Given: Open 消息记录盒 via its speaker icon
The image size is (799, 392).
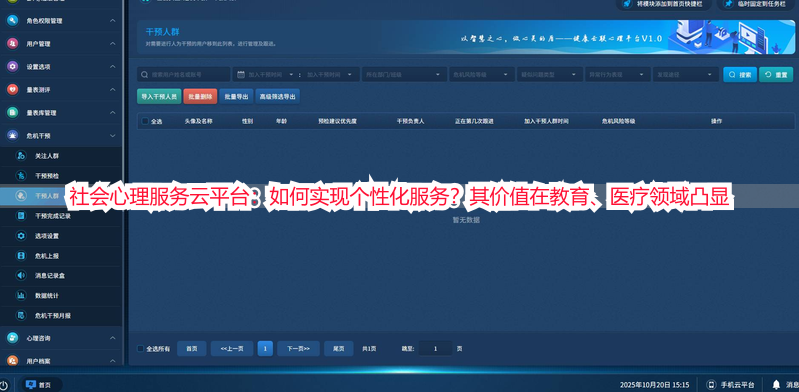Looking at the screenshot, I should tap(21, 275).
